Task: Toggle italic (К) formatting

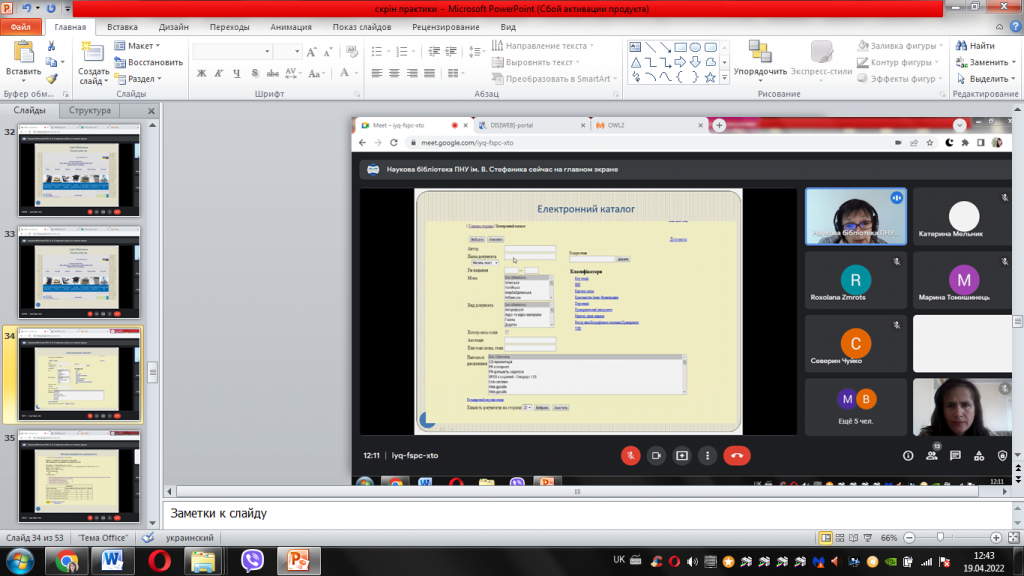Action: [x=219, y=73]
